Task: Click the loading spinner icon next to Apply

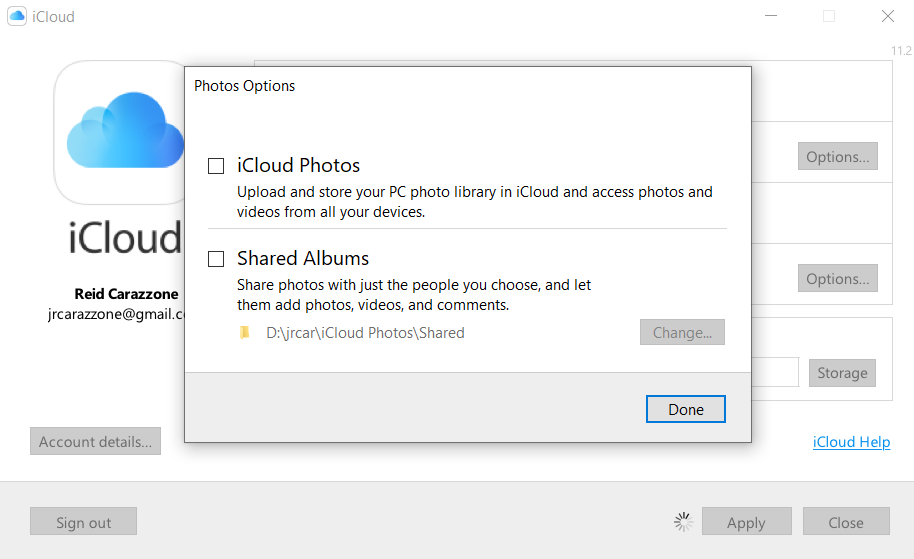Action: point(684,521)
